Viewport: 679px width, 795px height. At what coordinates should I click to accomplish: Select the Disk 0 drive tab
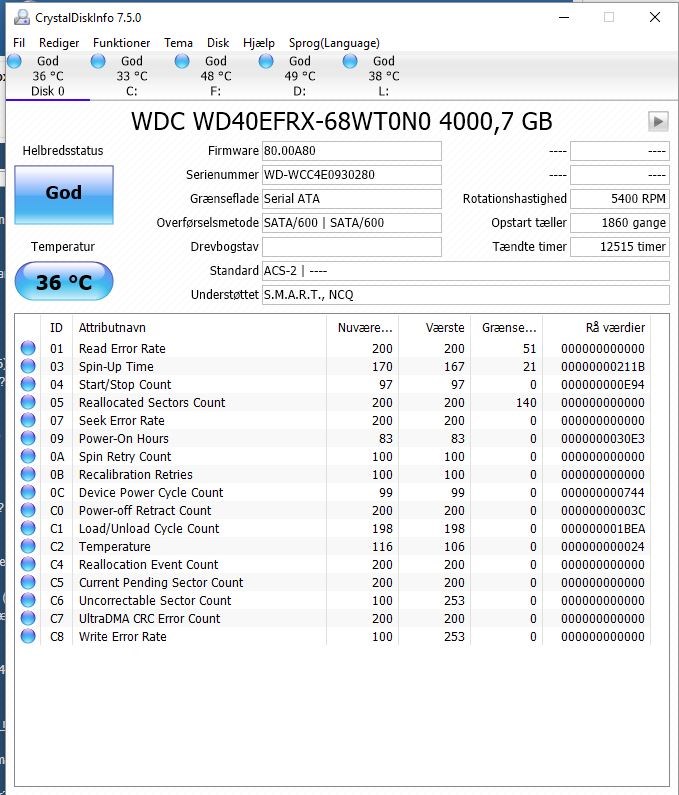click(48, 76)
